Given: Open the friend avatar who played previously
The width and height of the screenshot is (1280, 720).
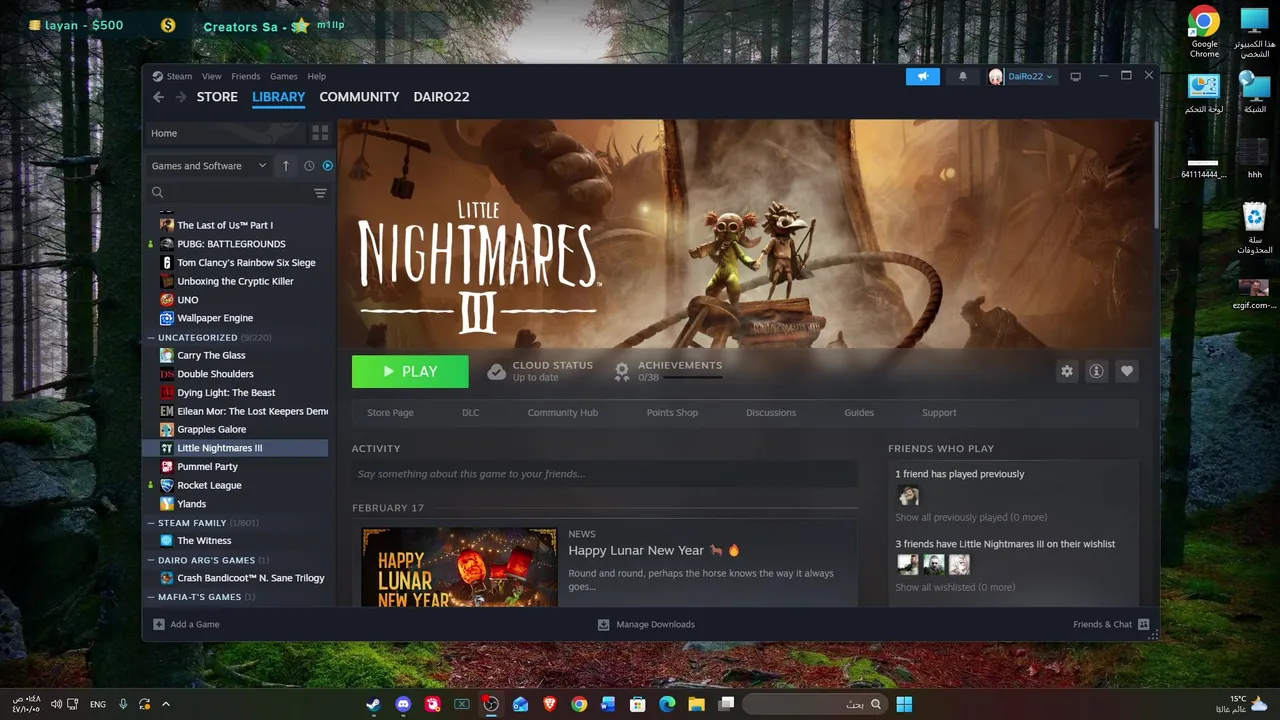Looking at the screenshot, I should click(908, 496).
